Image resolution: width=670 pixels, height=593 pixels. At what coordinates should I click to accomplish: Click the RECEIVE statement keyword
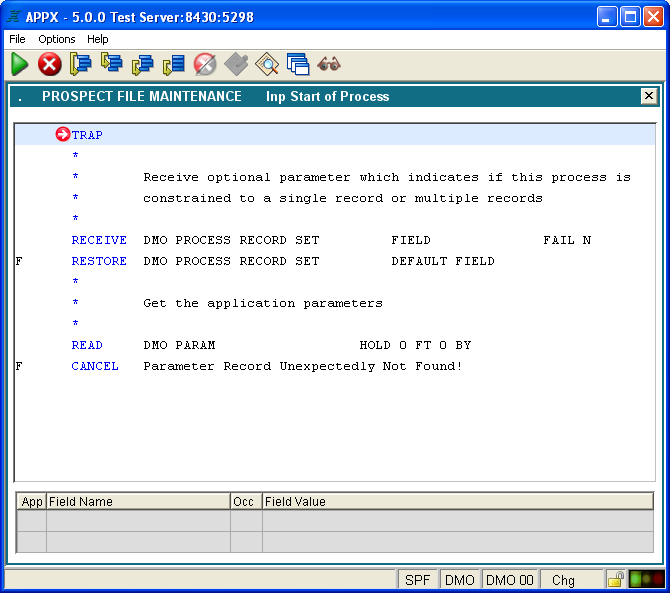[99, 240]
